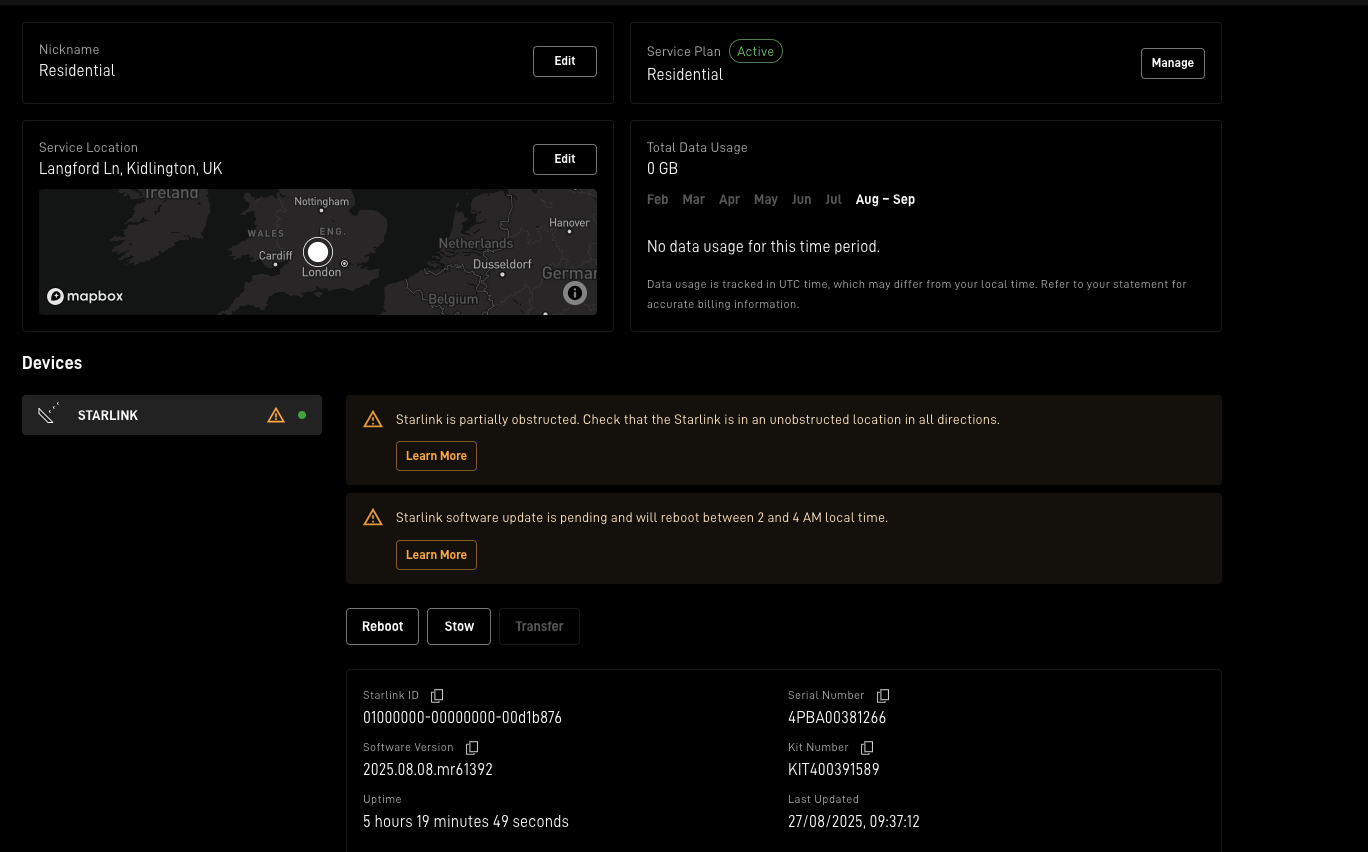Click the Mapbox logo on map
The width and height of the screenshot is (1368, 852).
(85, 296)
